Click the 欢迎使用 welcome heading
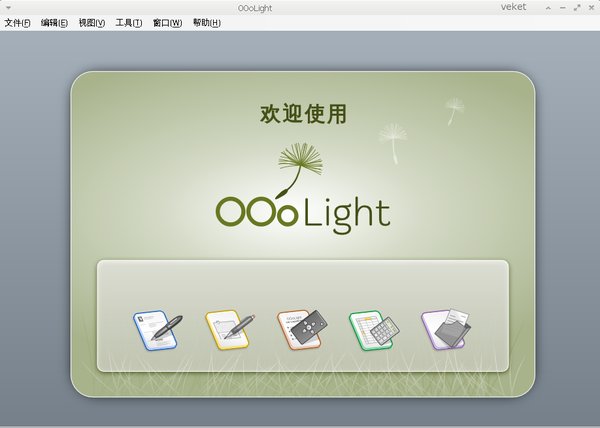600x428 pixels. point(303,114)
